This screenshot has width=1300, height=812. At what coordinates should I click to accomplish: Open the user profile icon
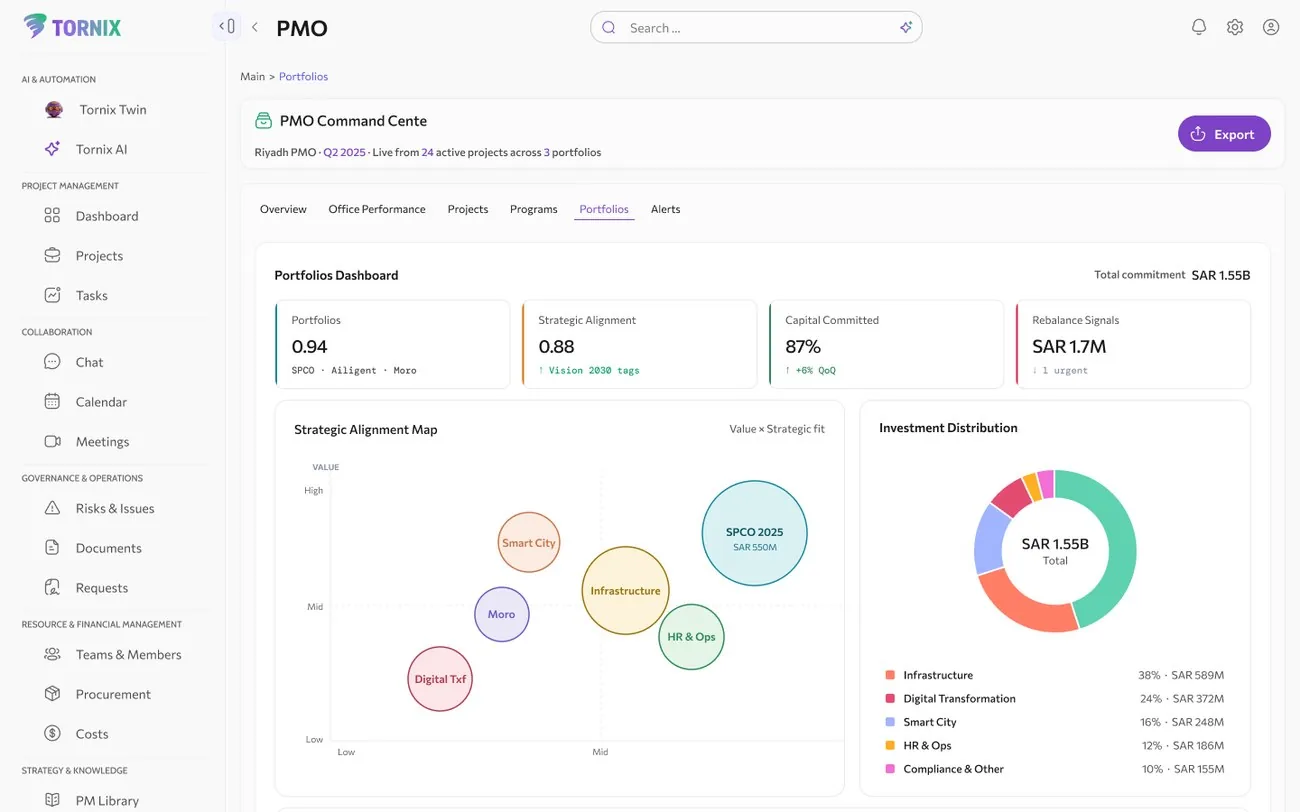[1271, 27]
